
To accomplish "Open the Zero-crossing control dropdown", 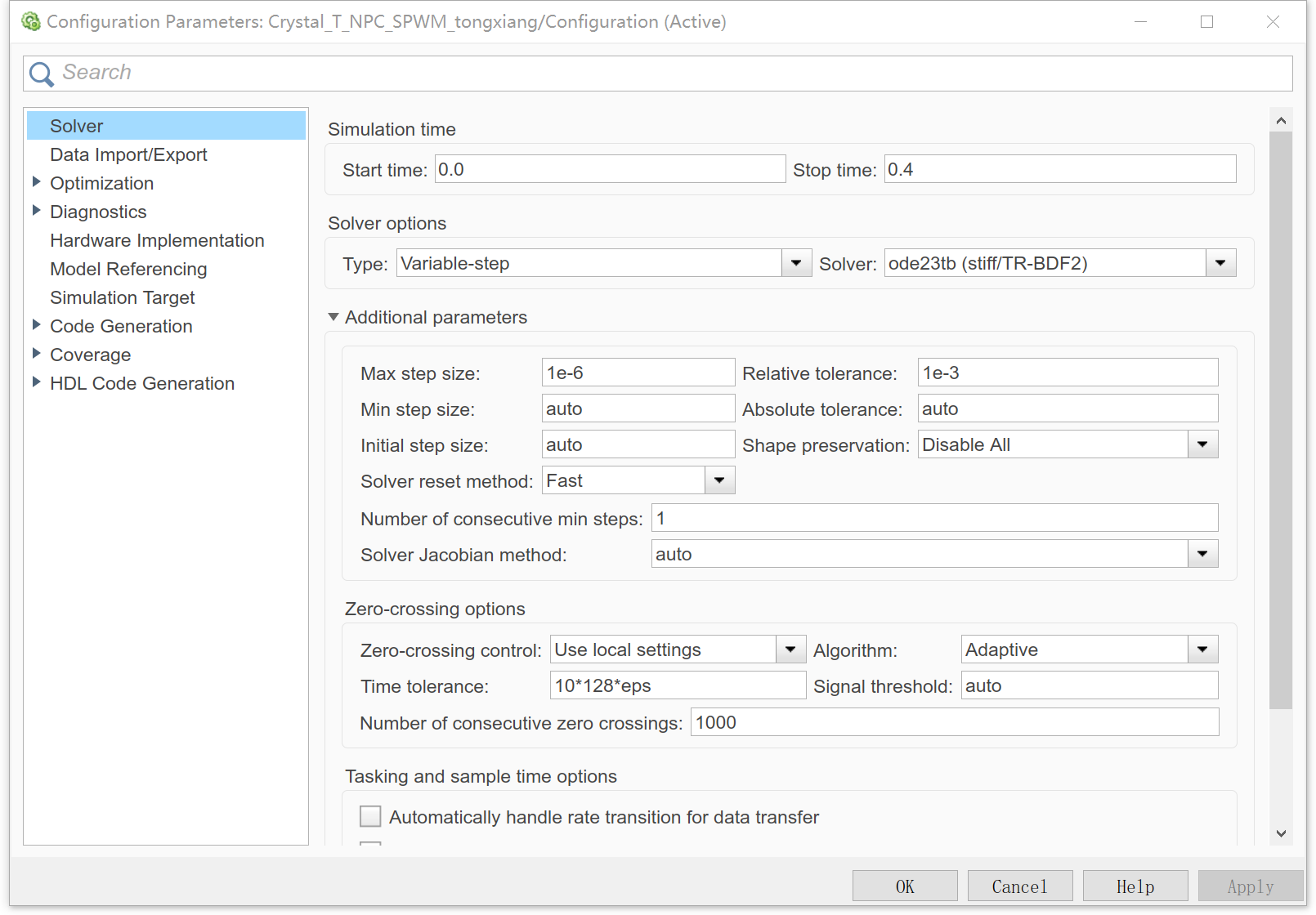I will tap(788, 649).
